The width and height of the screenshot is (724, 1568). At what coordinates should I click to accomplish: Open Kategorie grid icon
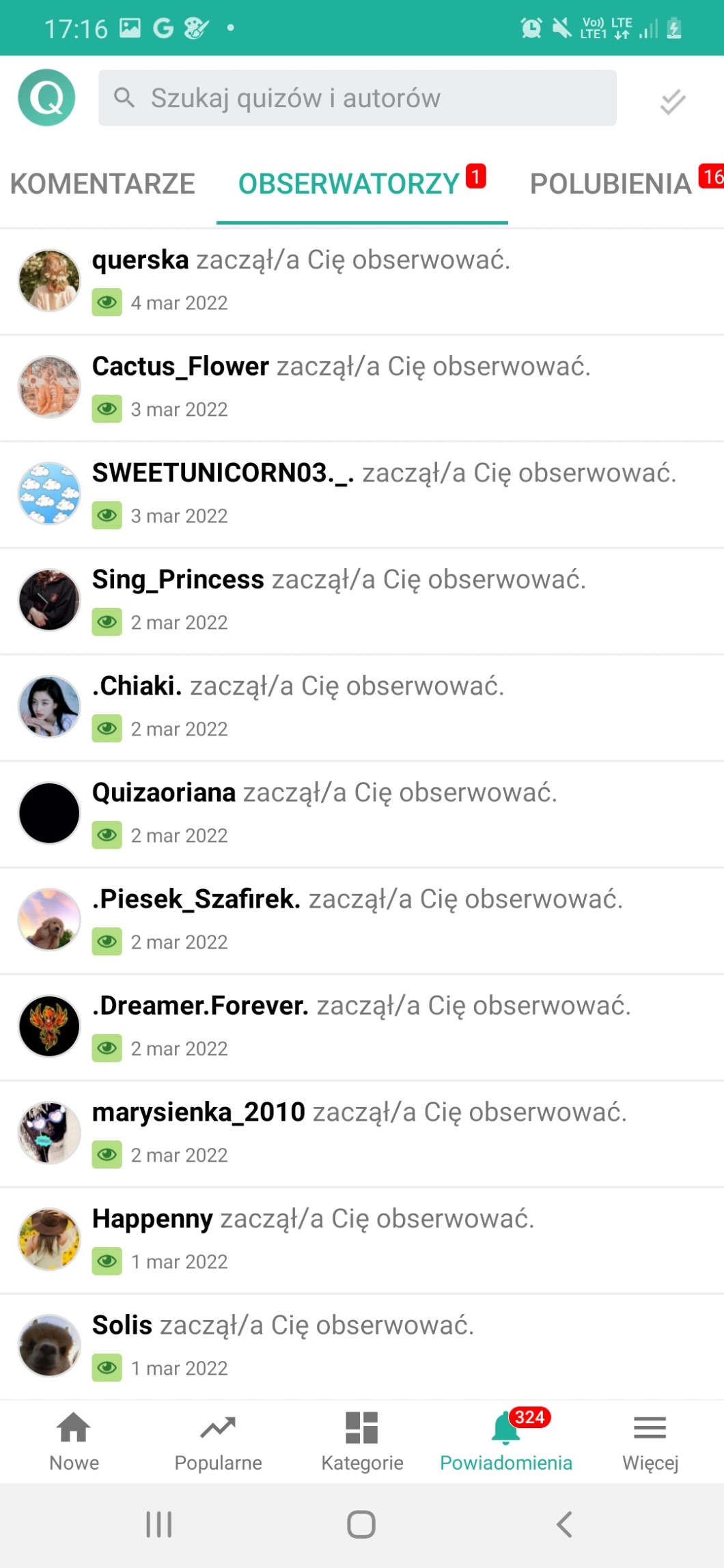point(362,1427)
